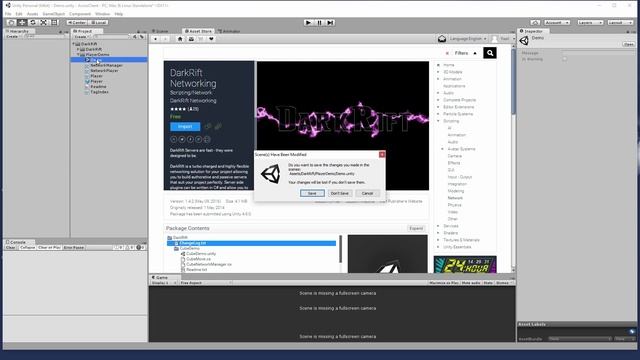Viewport: 640px width, 360px height.
Task: Expand the inner DarkRift folder in Project
Action: (x=78, y=49)
